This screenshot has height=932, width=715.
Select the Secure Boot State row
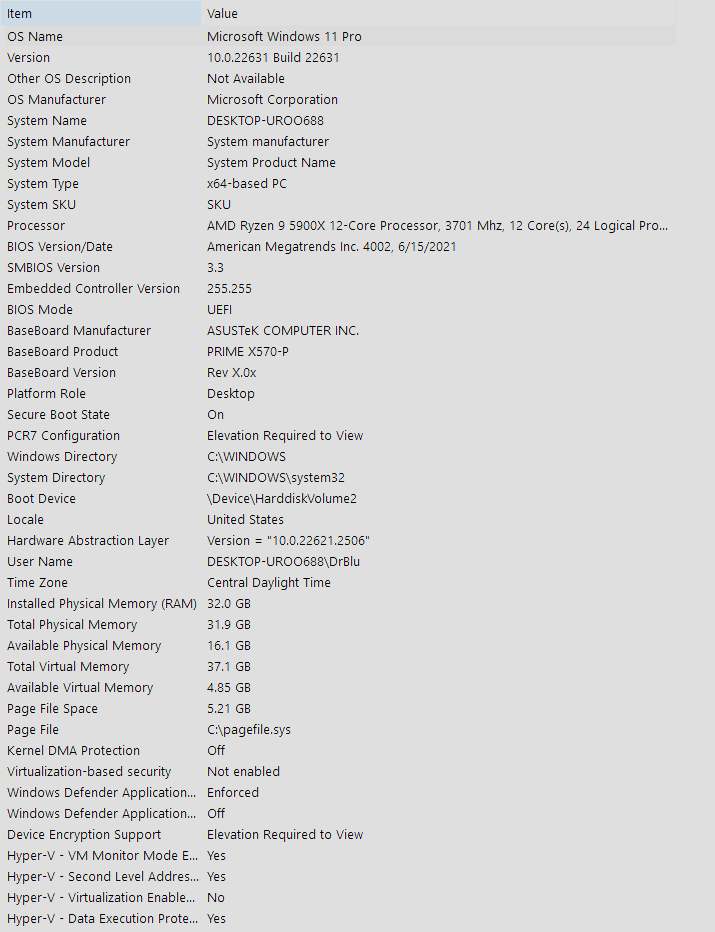point(338,414)
